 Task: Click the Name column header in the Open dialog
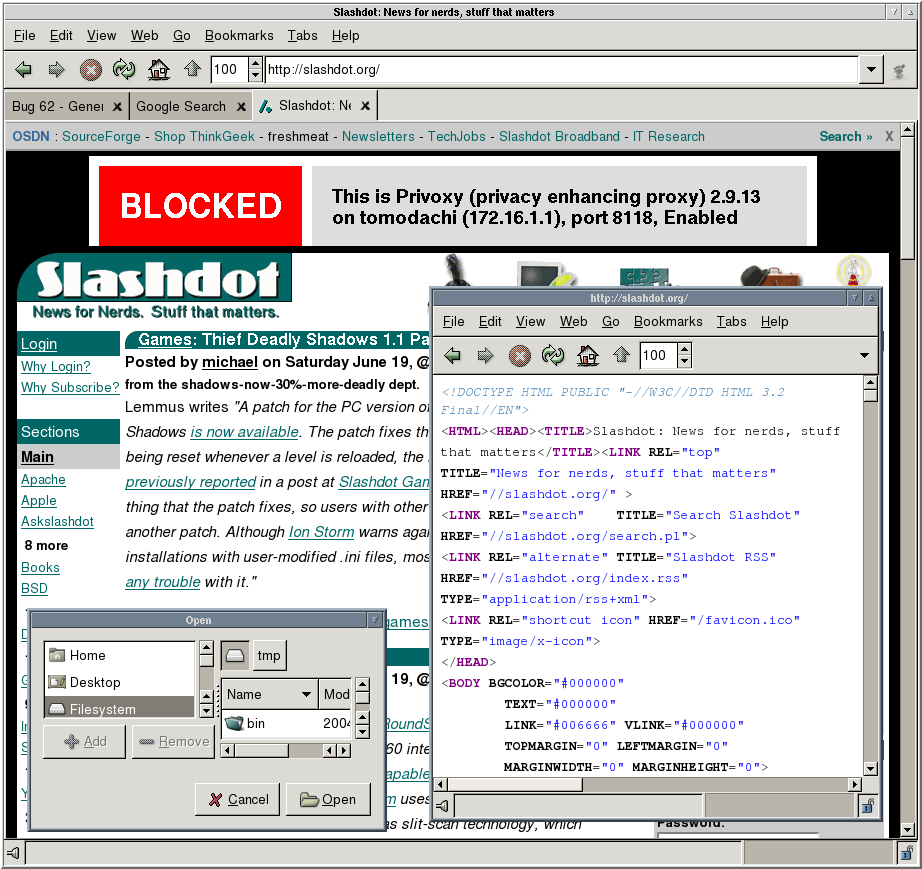pos(268,694)
